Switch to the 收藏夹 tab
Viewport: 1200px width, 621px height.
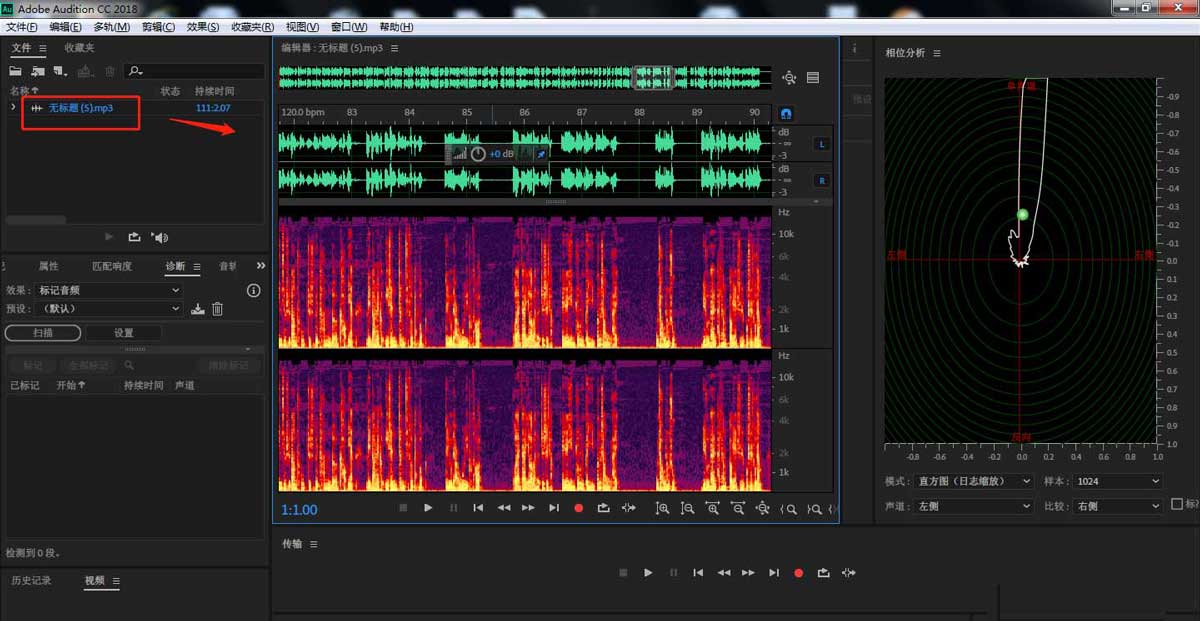(x=80, y=48)
